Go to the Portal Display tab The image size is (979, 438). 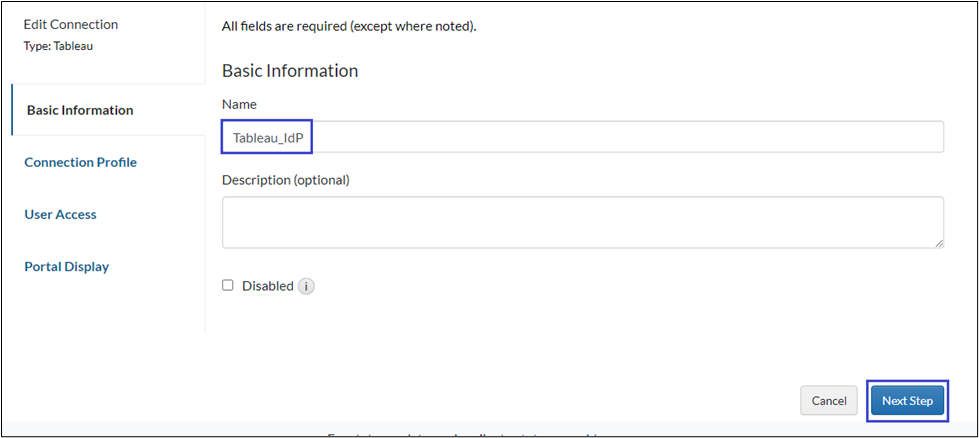pos(67,266)
